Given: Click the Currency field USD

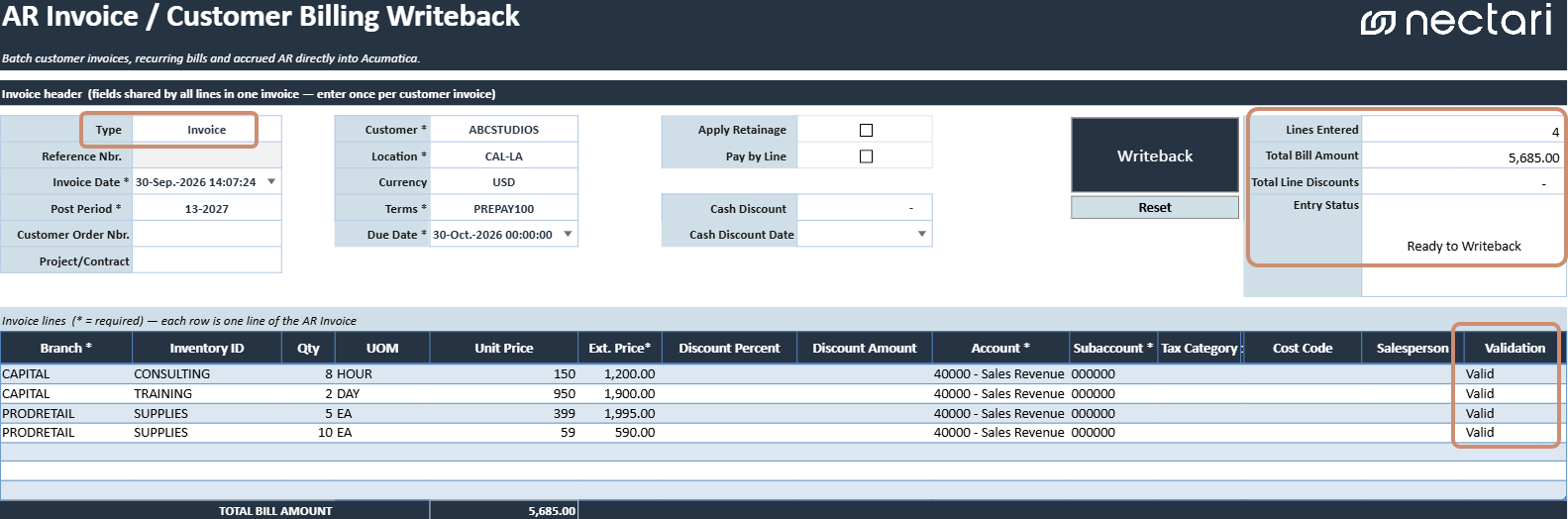Looking at the screenshot, I should coord(504,182).
